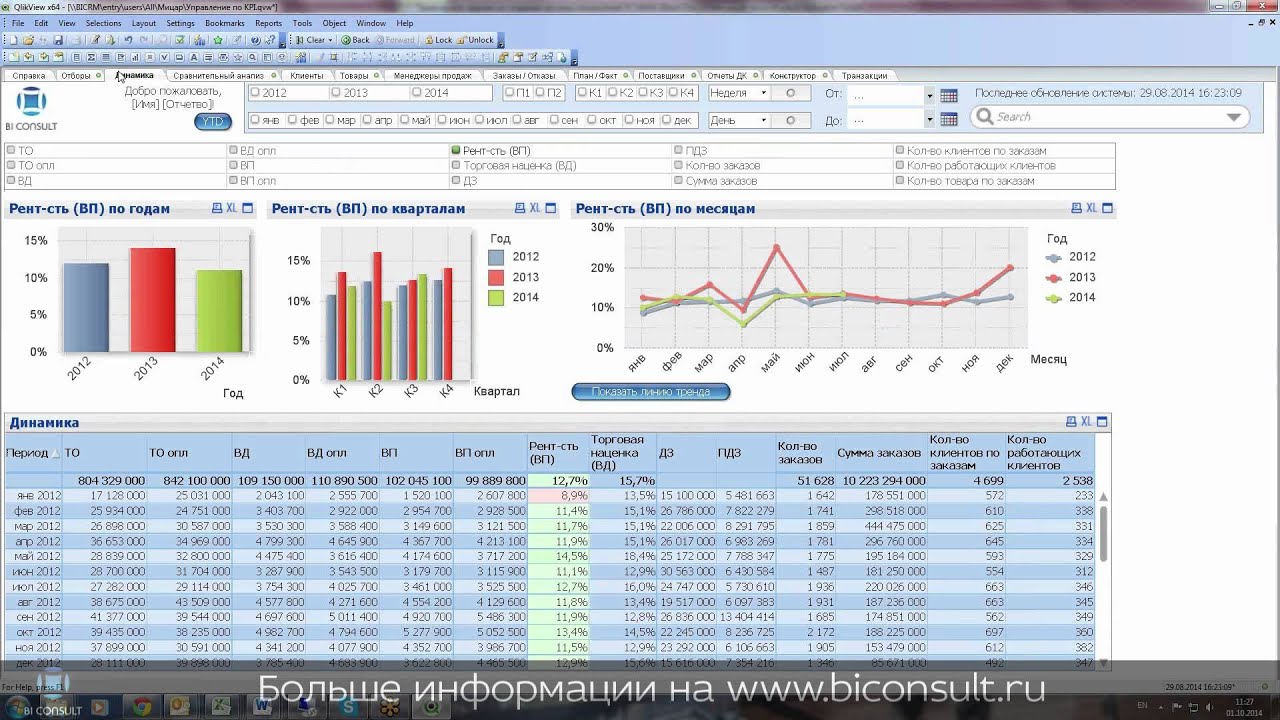This screenshot has height=720, width=1280.
Task: Click the Open folder toolbar icon
Action: coord(28,40)
